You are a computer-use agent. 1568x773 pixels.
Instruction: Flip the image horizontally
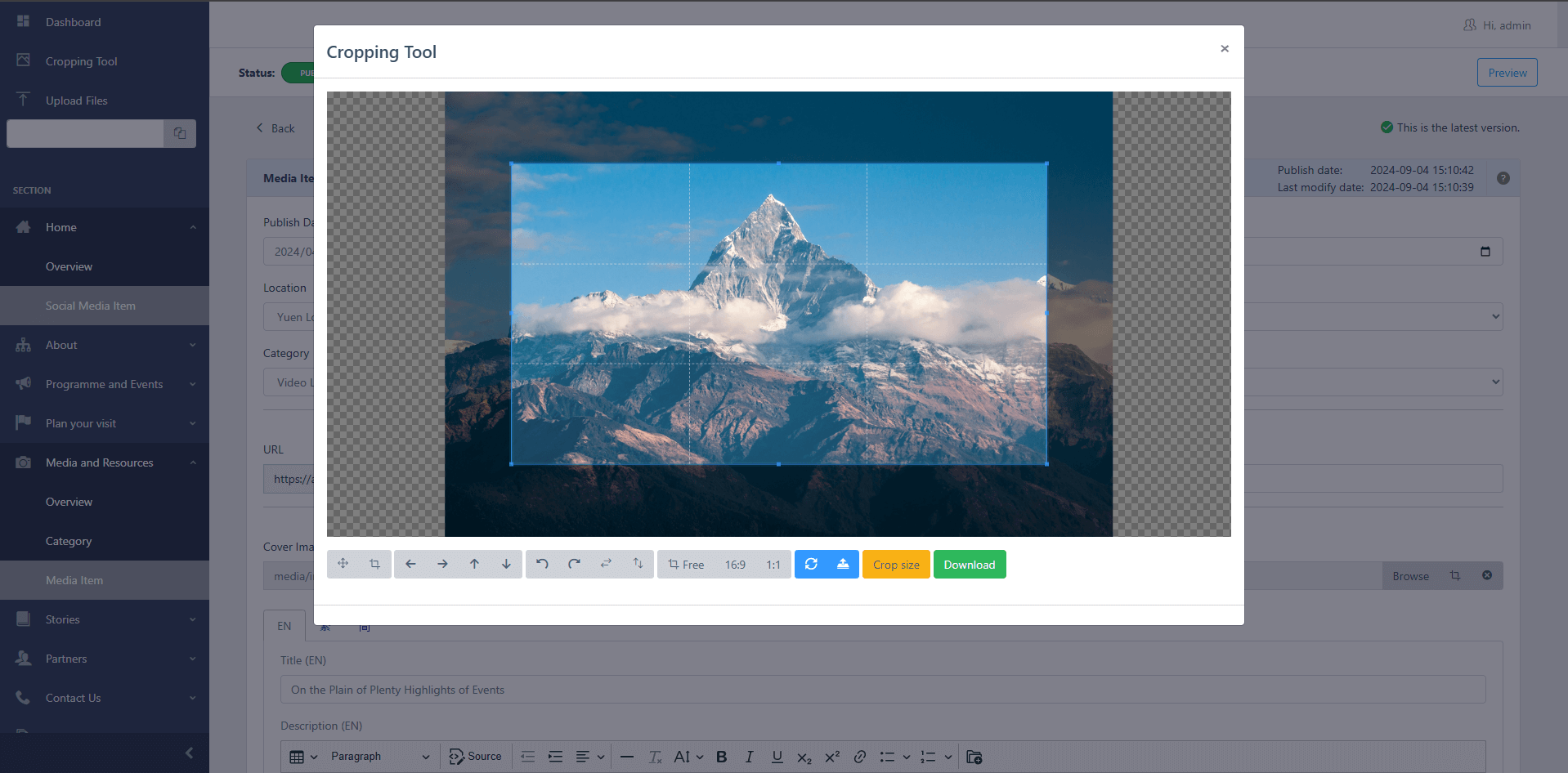[606, 564]
